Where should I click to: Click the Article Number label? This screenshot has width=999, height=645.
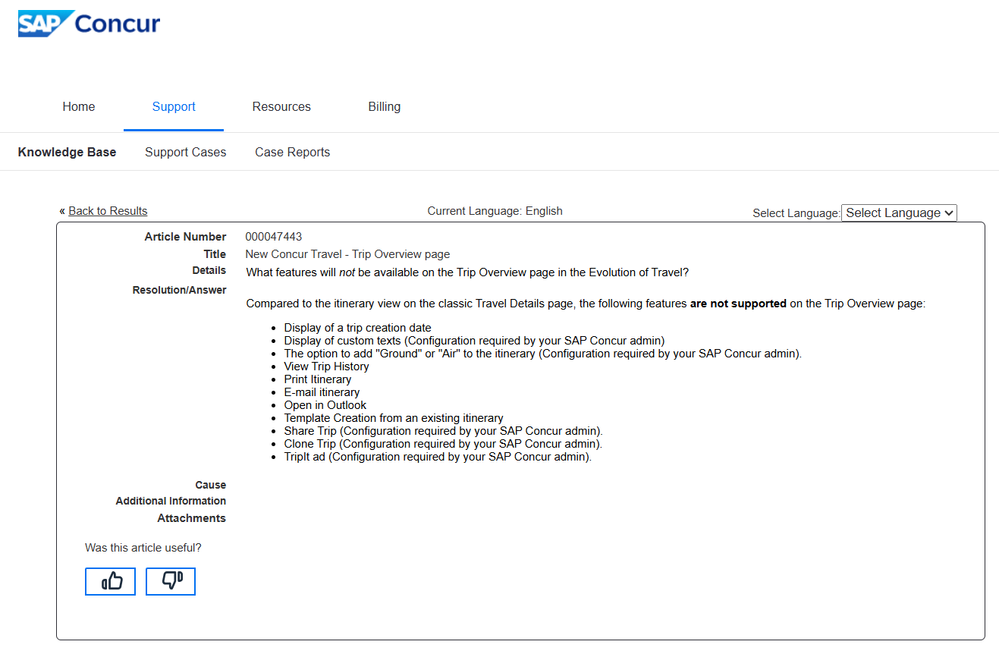[x=185, y=236]
